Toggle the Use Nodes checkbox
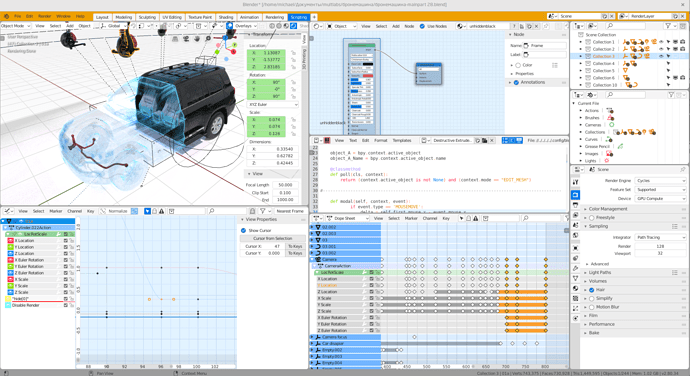Image resolution: width=690 pixels, height=376 pixels. click(422, 26)
